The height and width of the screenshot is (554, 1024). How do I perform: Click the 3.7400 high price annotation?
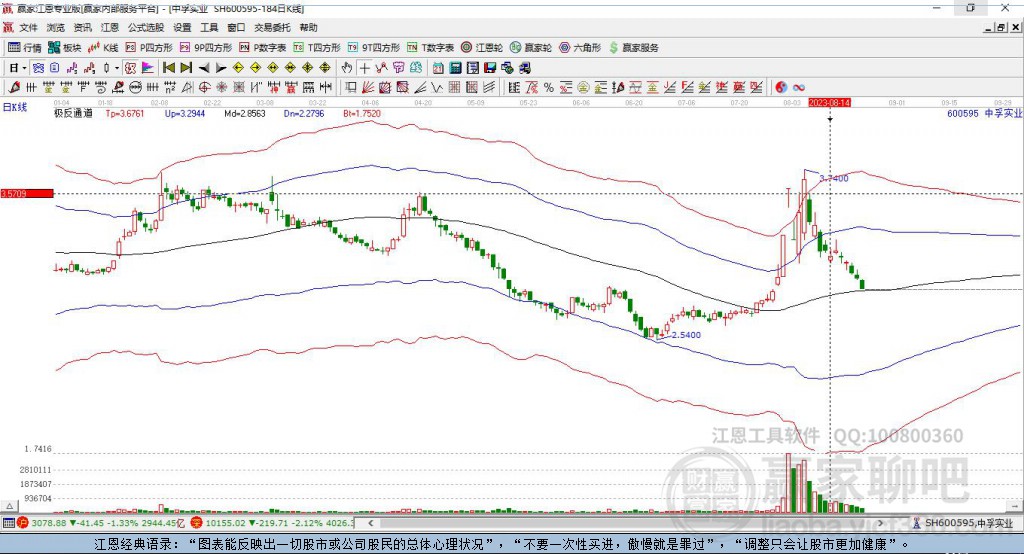click(834, 178)
